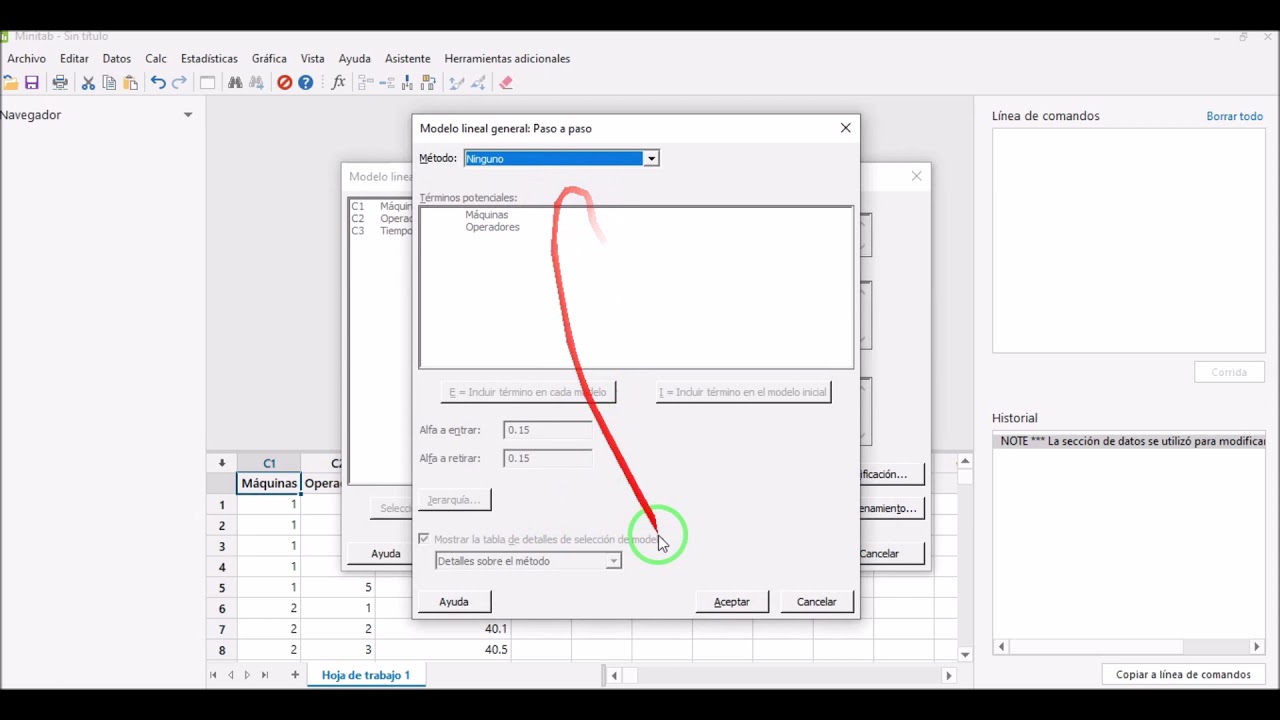Viewport: 1280px width, 720px height.
Task: Click the Historial panel scroll right arrow
Action: pos(1257,647)
